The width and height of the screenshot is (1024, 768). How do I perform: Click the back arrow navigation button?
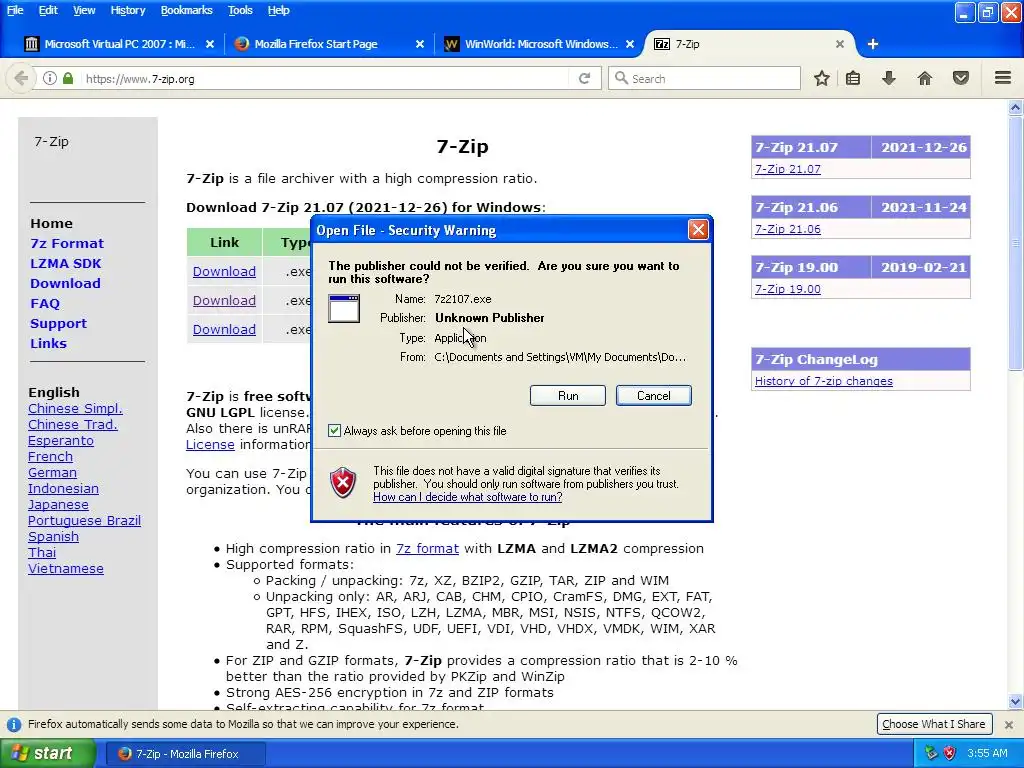(21, 78)
